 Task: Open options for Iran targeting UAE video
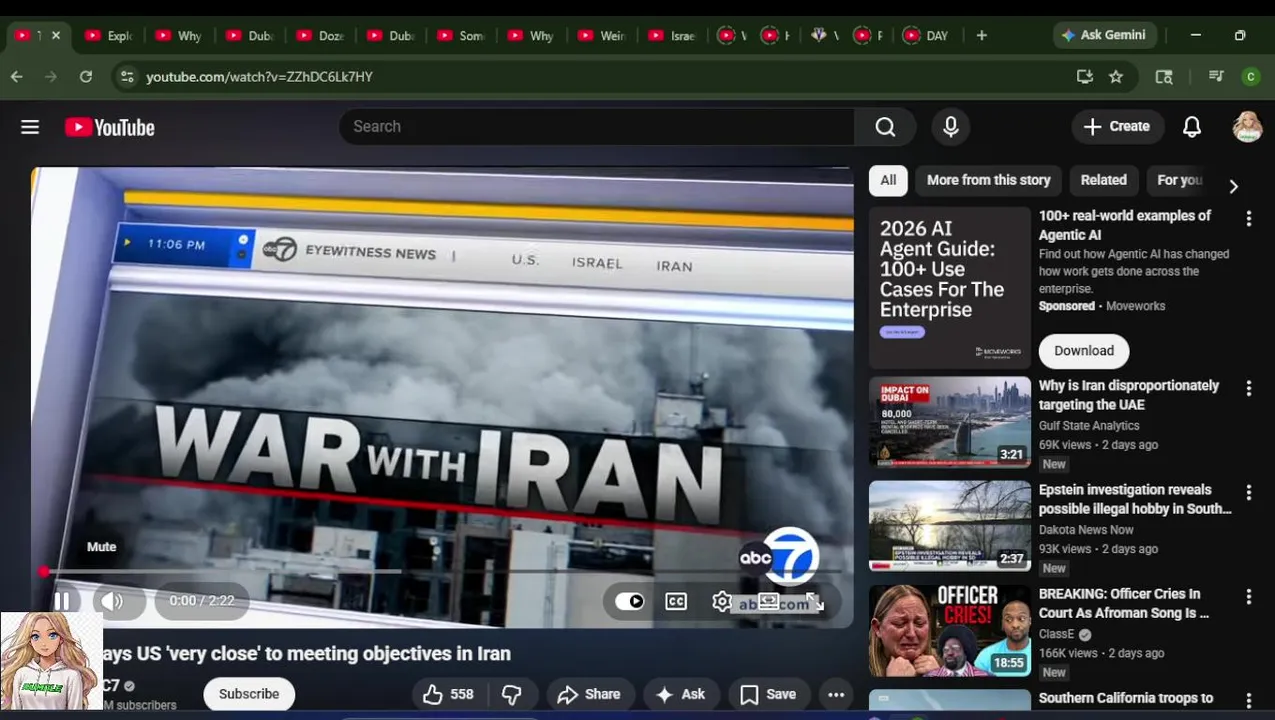1248,388
